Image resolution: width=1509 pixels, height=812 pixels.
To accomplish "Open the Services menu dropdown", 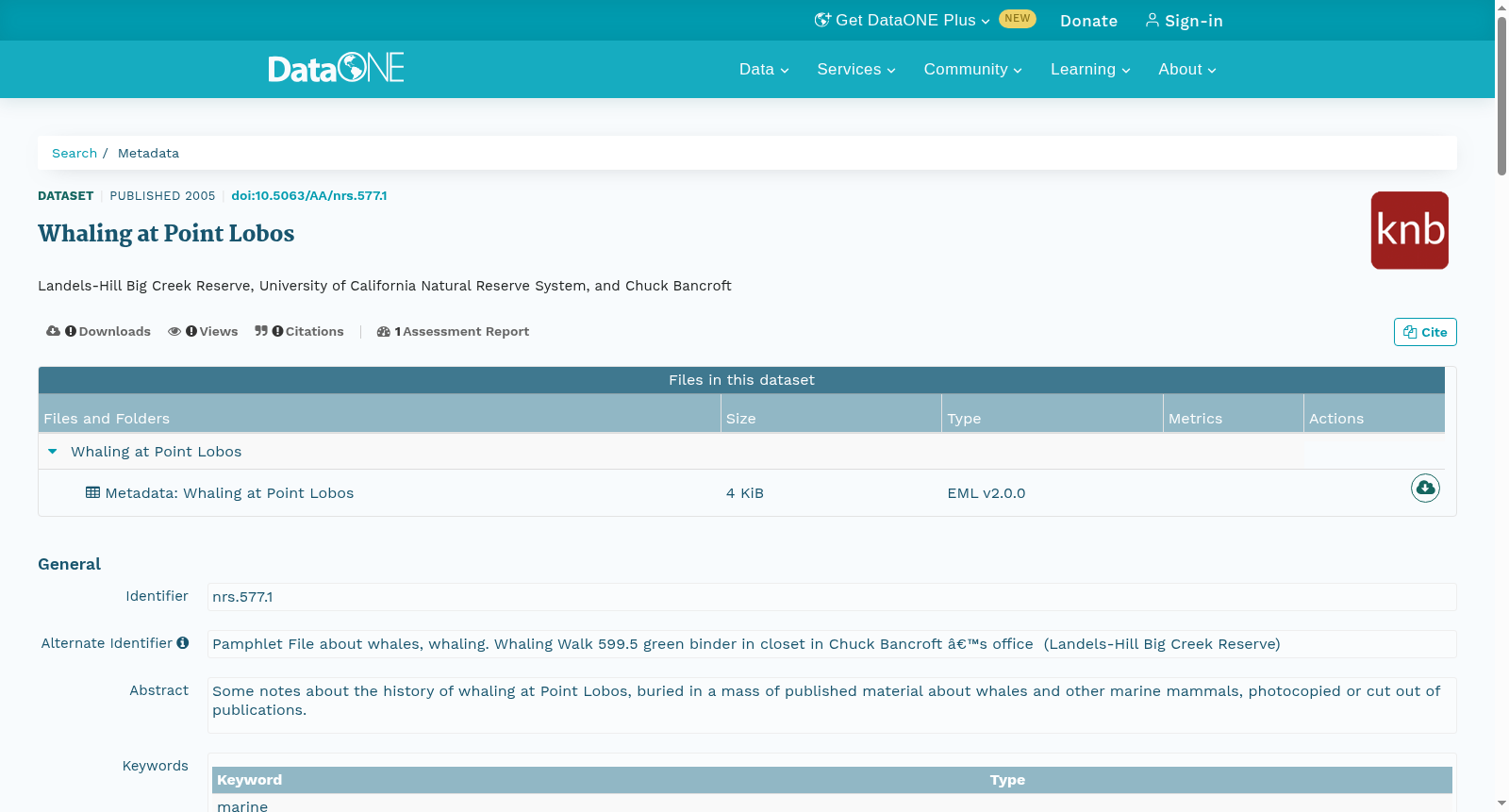I will [856, 69].
